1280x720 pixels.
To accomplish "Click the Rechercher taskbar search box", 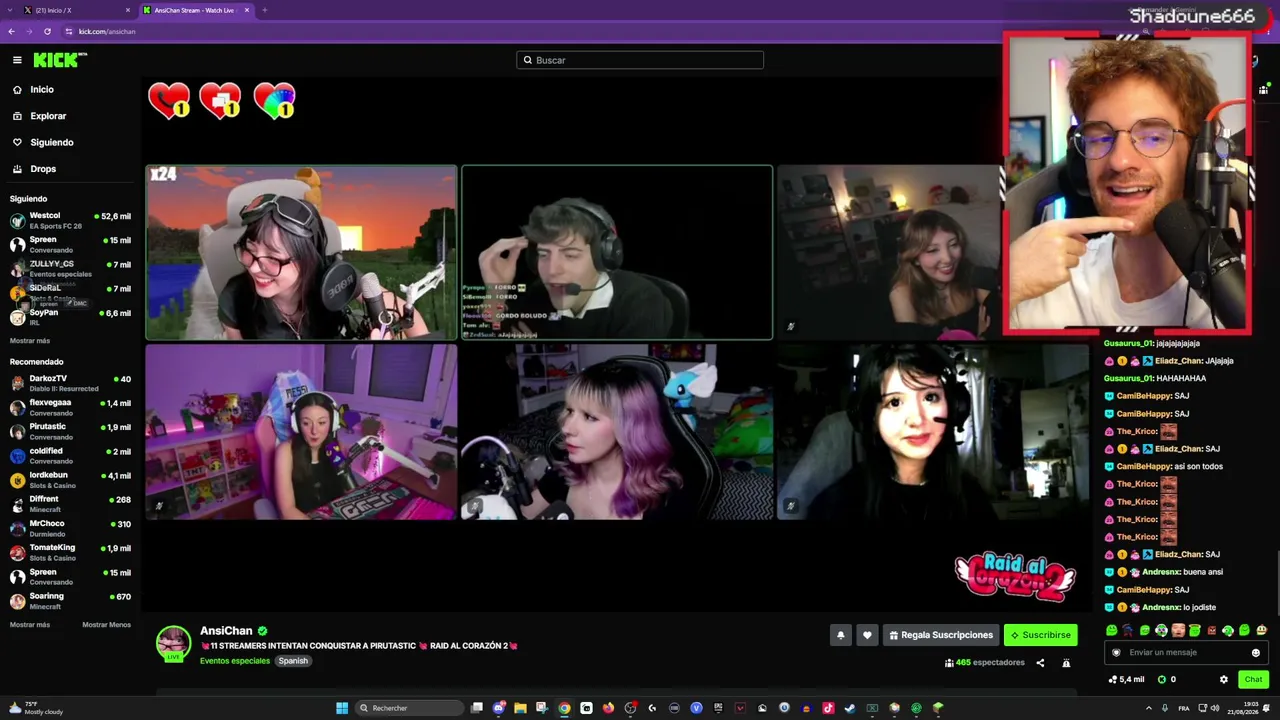I will click(408, 708).
